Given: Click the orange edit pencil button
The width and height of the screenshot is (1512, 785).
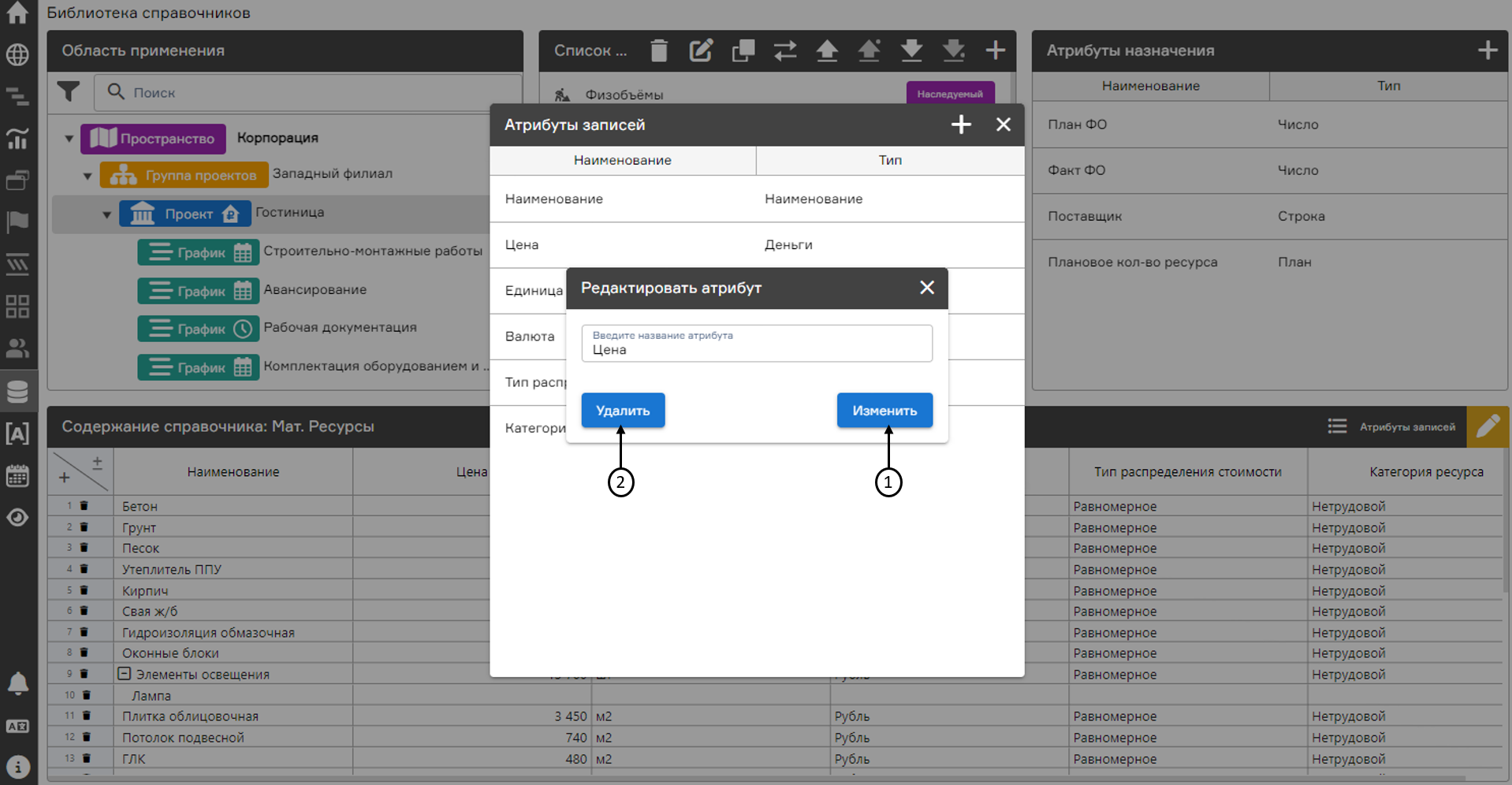Looking at the screenshot, I should point(1488,426).
